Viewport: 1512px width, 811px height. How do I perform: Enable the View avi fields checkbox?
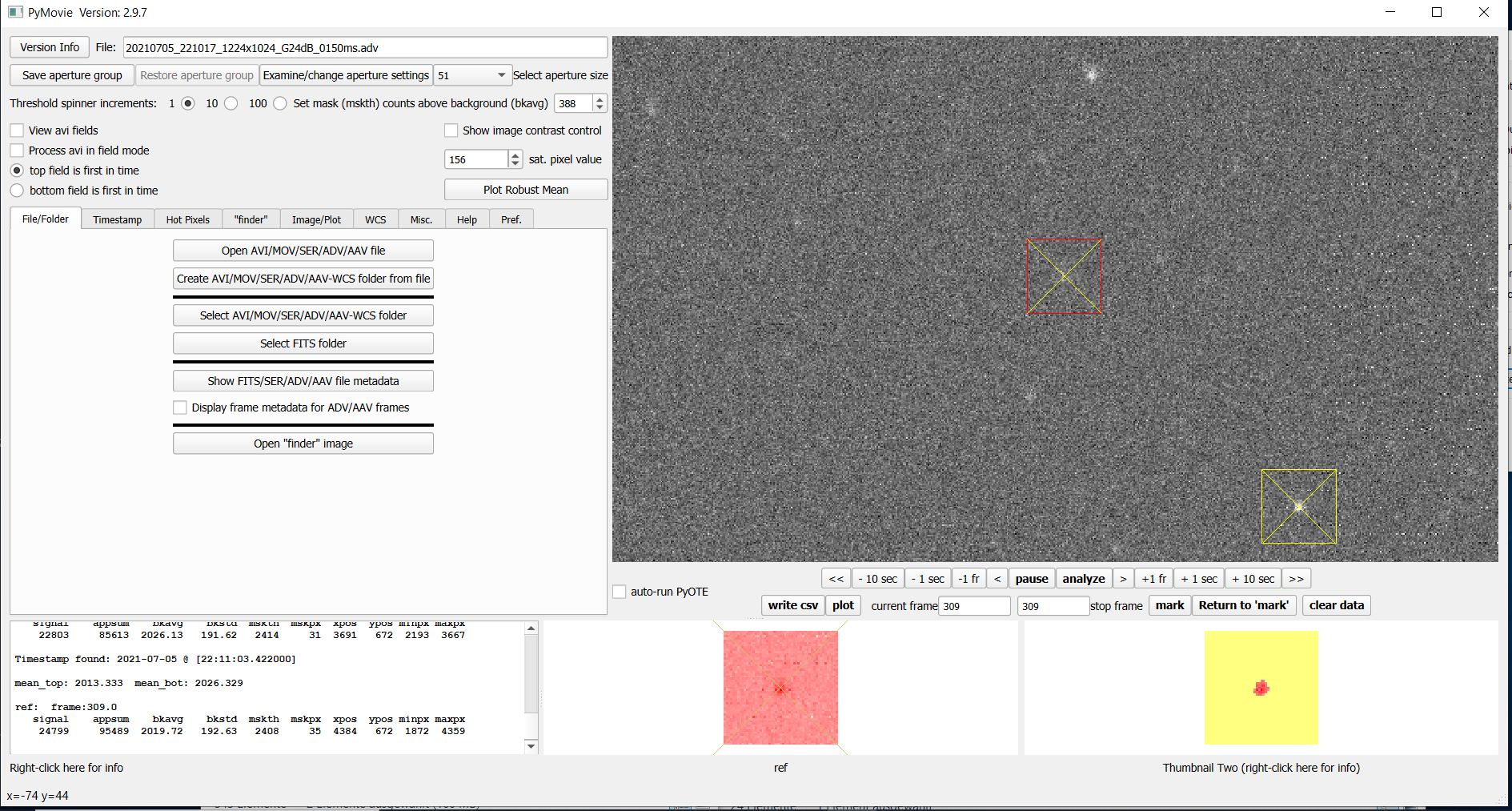click(x=18, y=130)
